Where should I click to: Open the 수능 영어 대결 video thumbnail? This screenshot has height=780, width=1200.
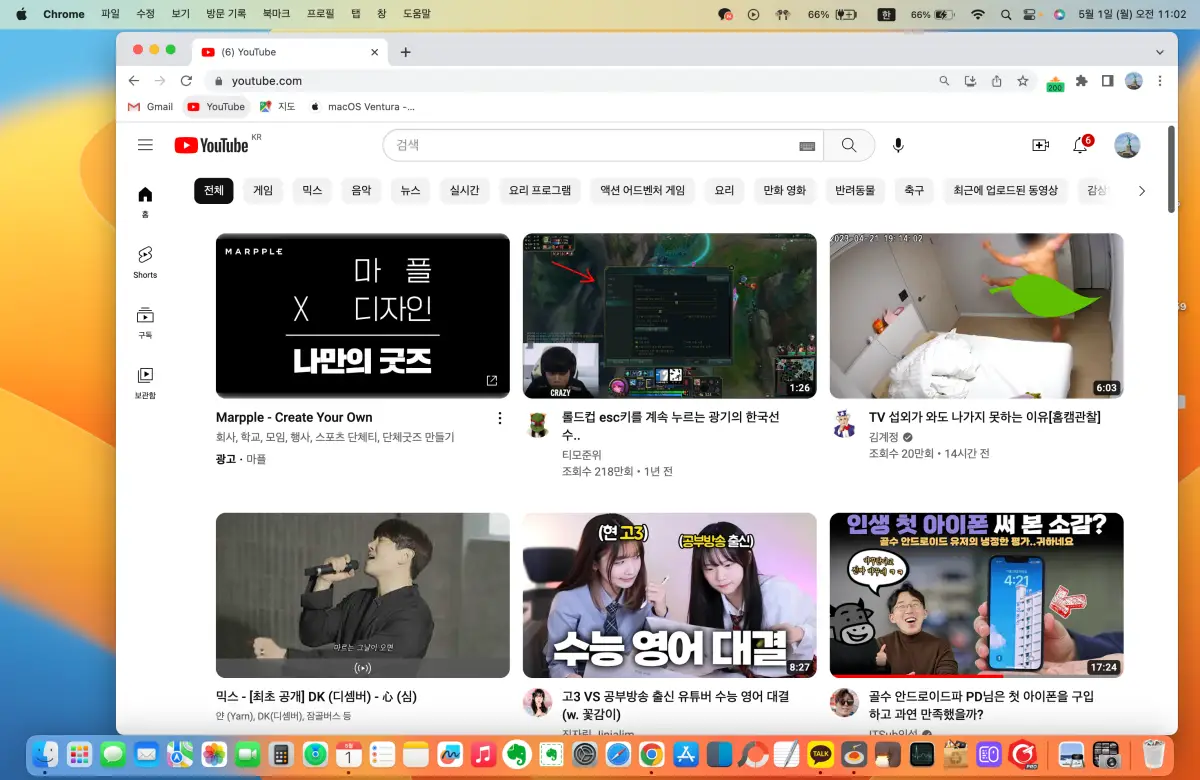[x=670, y=595]
